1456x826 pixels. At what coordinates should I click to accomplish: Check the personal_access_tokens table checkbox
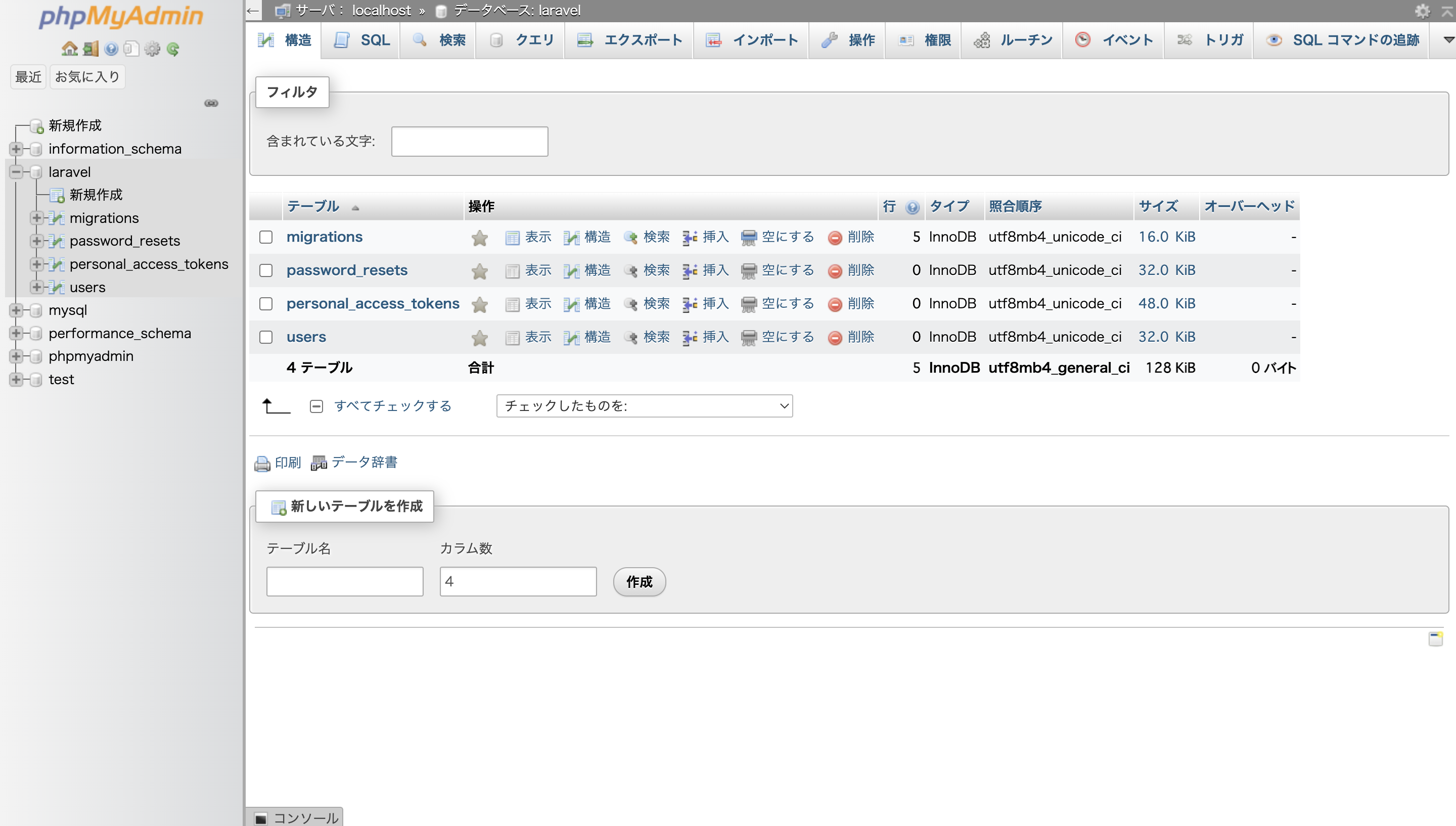(x=266, y=303)
